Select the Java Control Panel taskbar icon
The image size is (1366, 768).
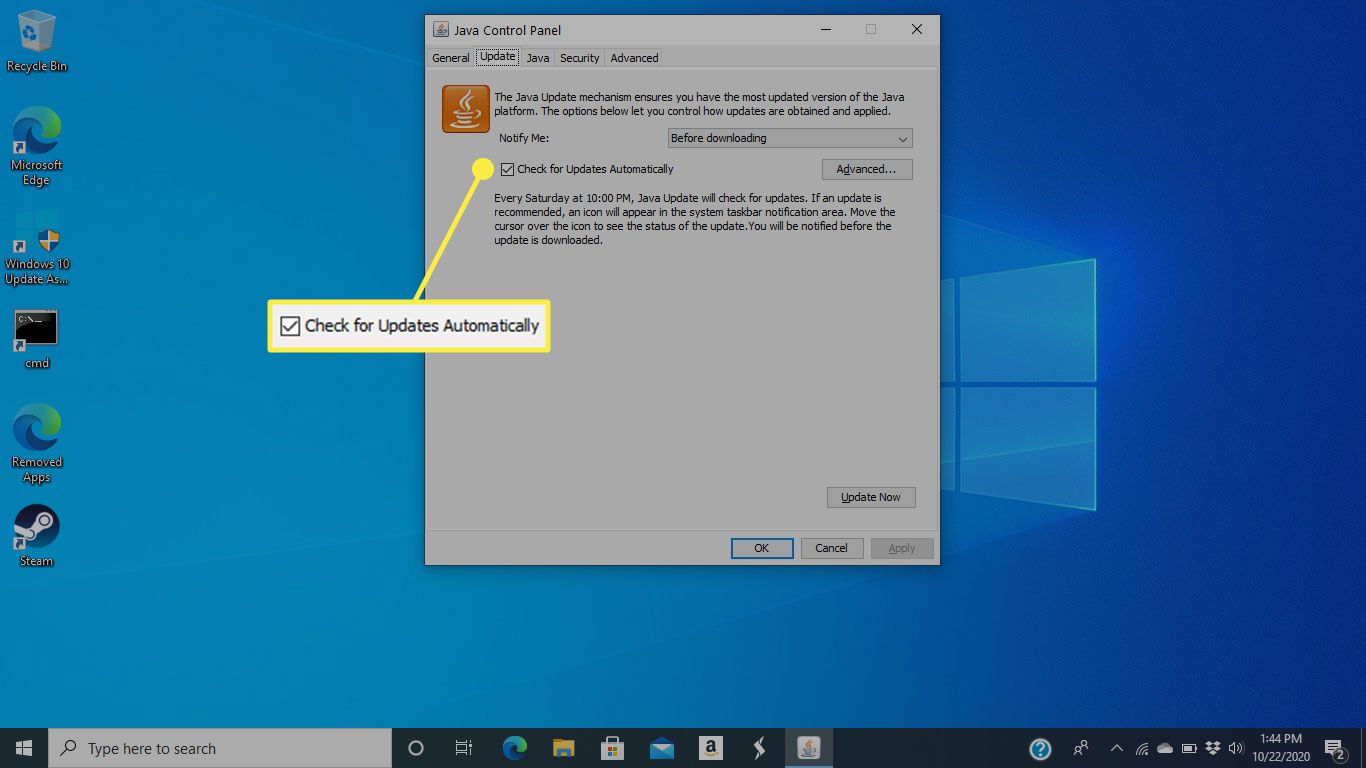pyautogui.click(x=808, y=748)
